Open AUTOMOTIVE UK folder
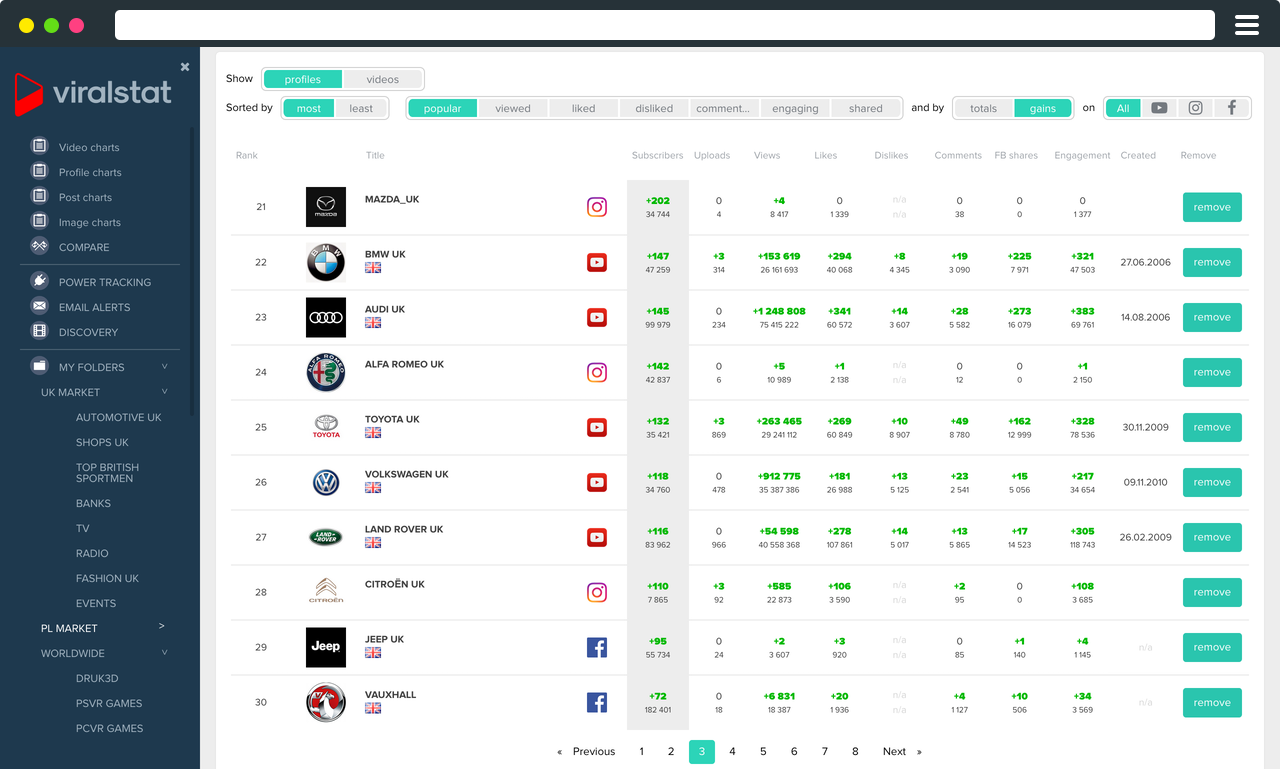Screen dimensions: 1280x769 (x=118, y=417)
